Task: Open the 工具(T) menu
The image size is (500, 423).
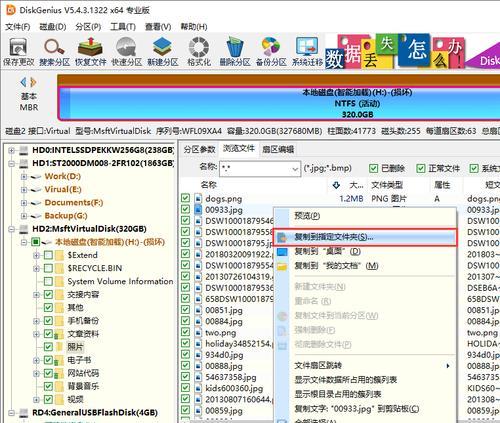Action: (x=123, y=27)
